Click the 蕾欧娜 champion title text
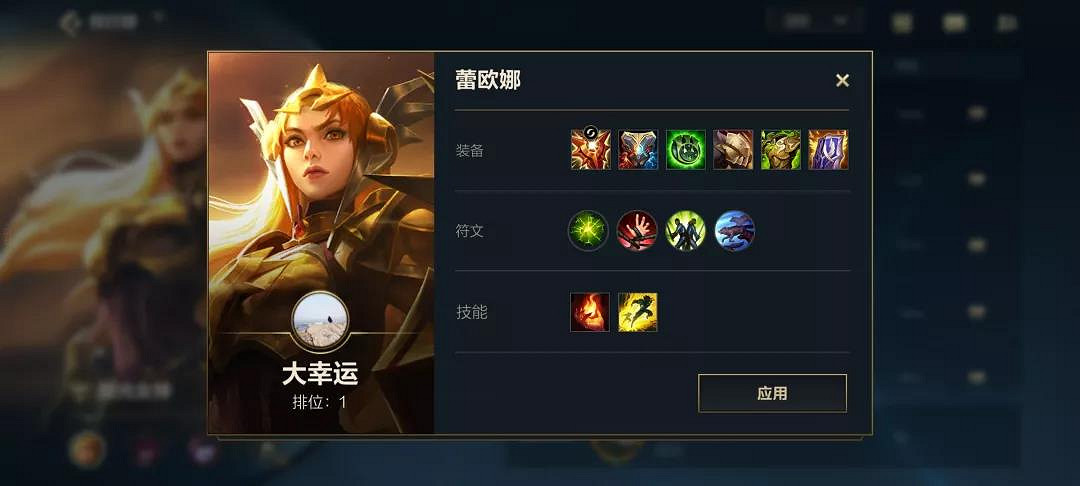The image size is (1080, 486). (x=488, y=80)
